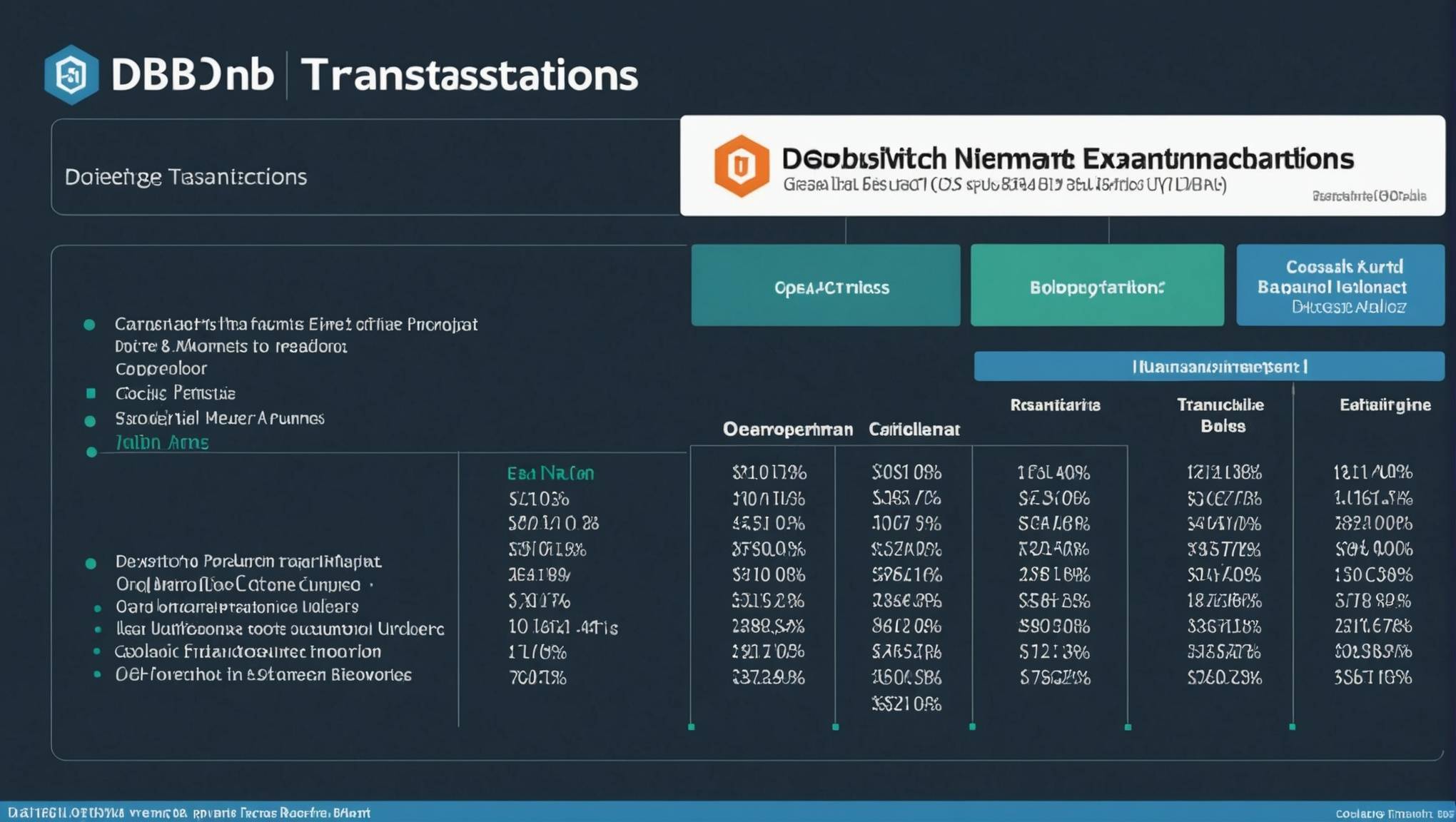Select the Carnsnaorts list item bullet
The width and height of the screenshot is (1456, 822).
[89, 325]
